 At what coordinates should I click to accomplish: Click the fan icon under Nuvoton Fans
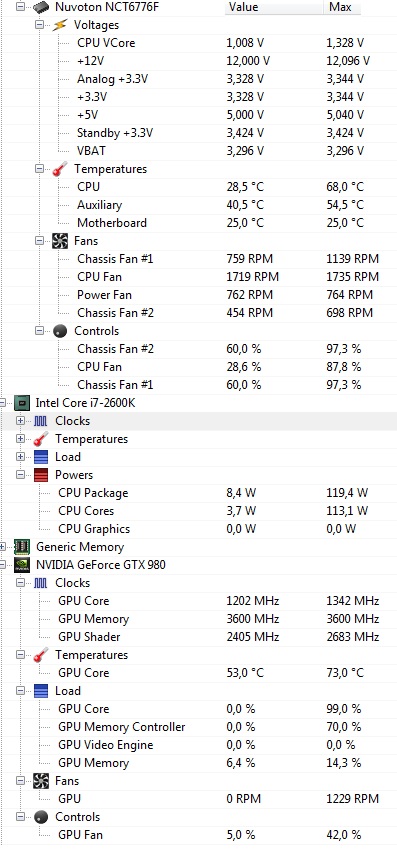click(60, 241)
